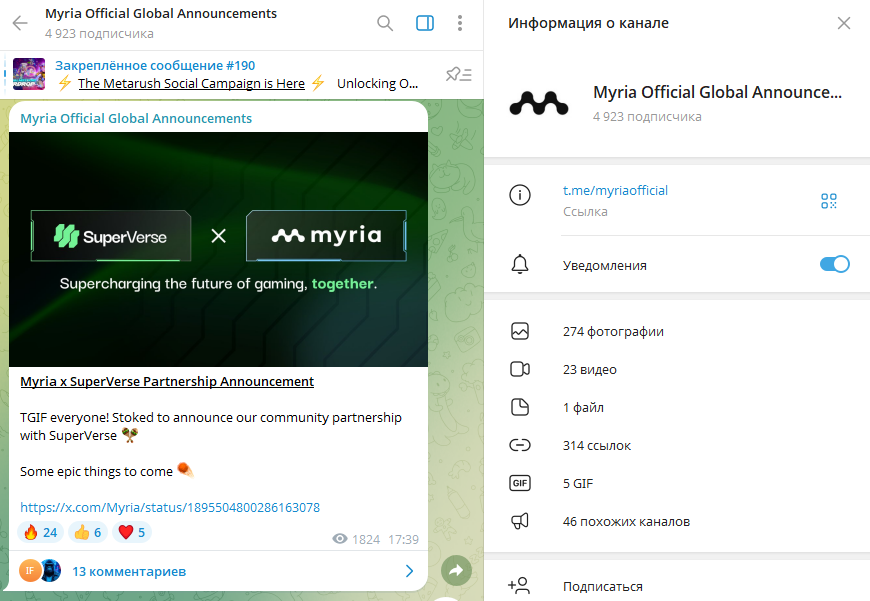Toggle the side panel icon

pyautogui.click(x=425, y=23)
